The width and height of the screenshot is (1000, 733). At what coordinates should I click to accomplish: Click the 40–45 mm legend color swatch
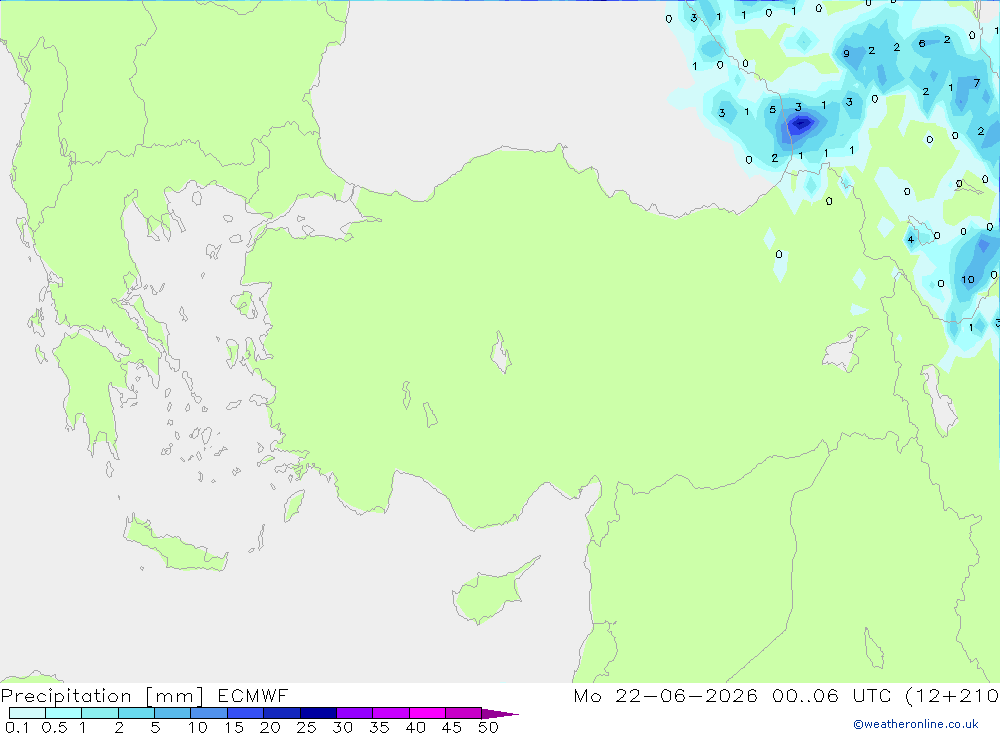(x=427, y=713)
